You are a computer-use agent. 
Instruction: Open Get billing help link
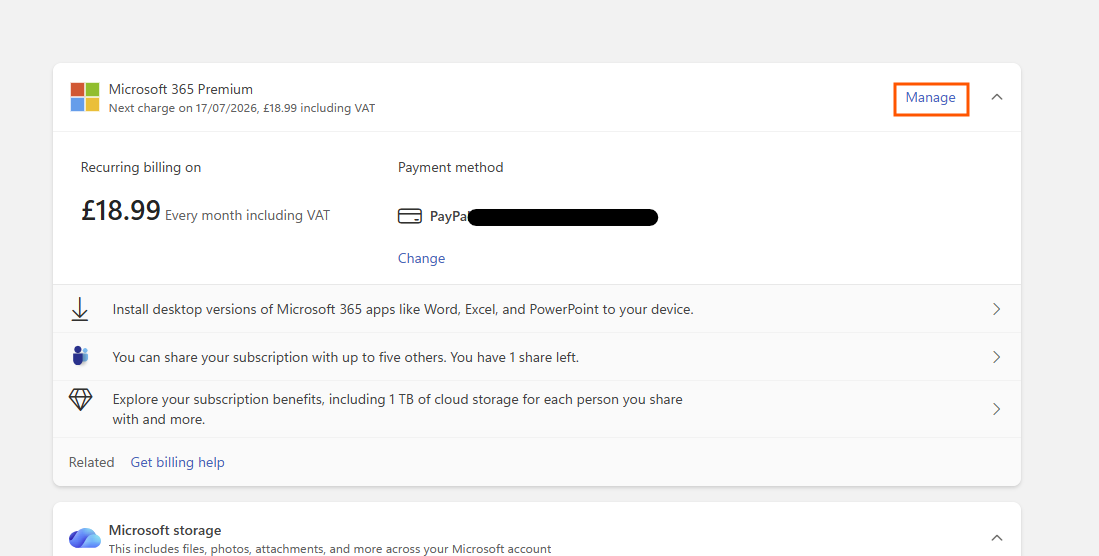177,462
